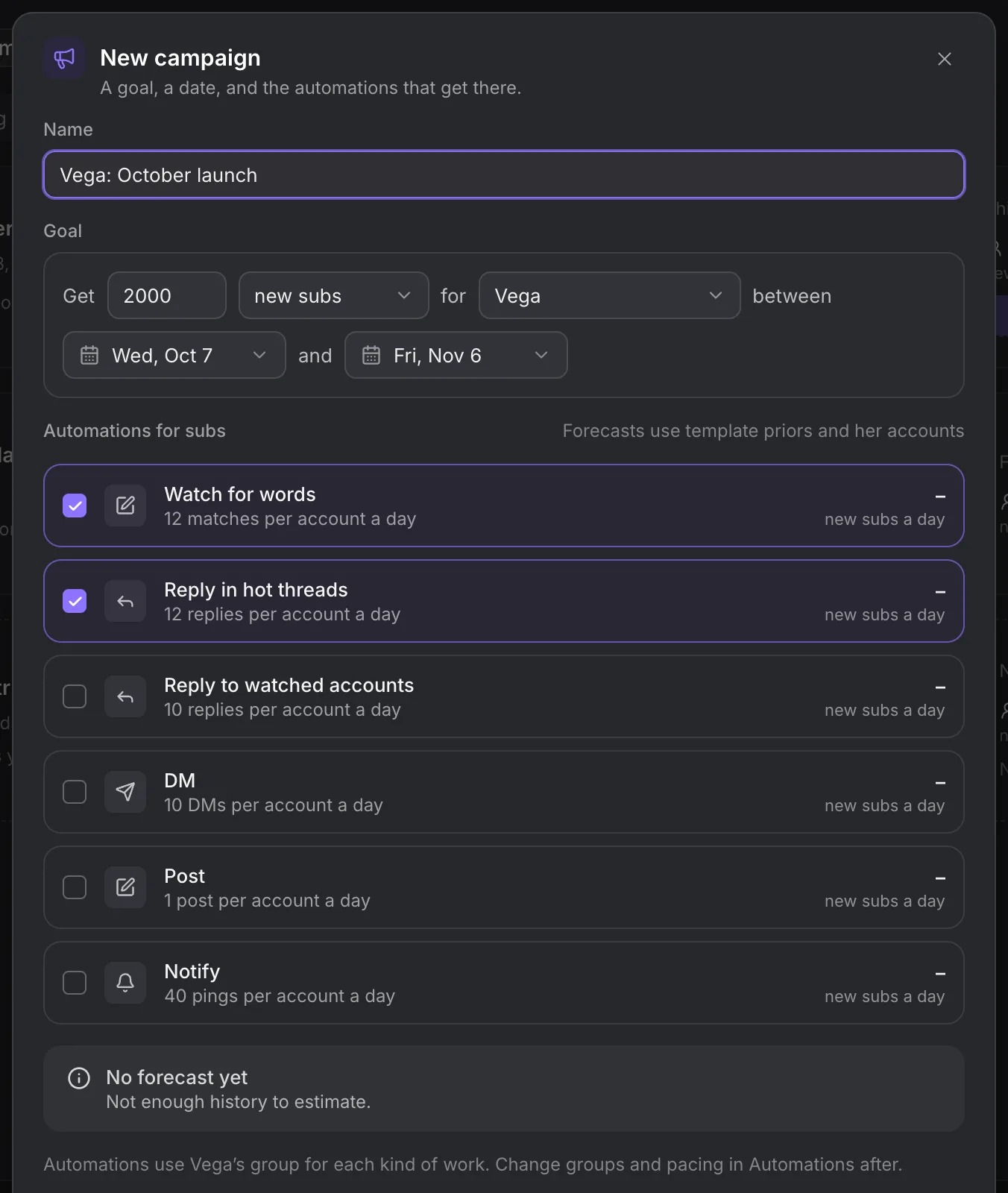
Task: Click the "12 matches per account a day" text
Action: [290, 519]
